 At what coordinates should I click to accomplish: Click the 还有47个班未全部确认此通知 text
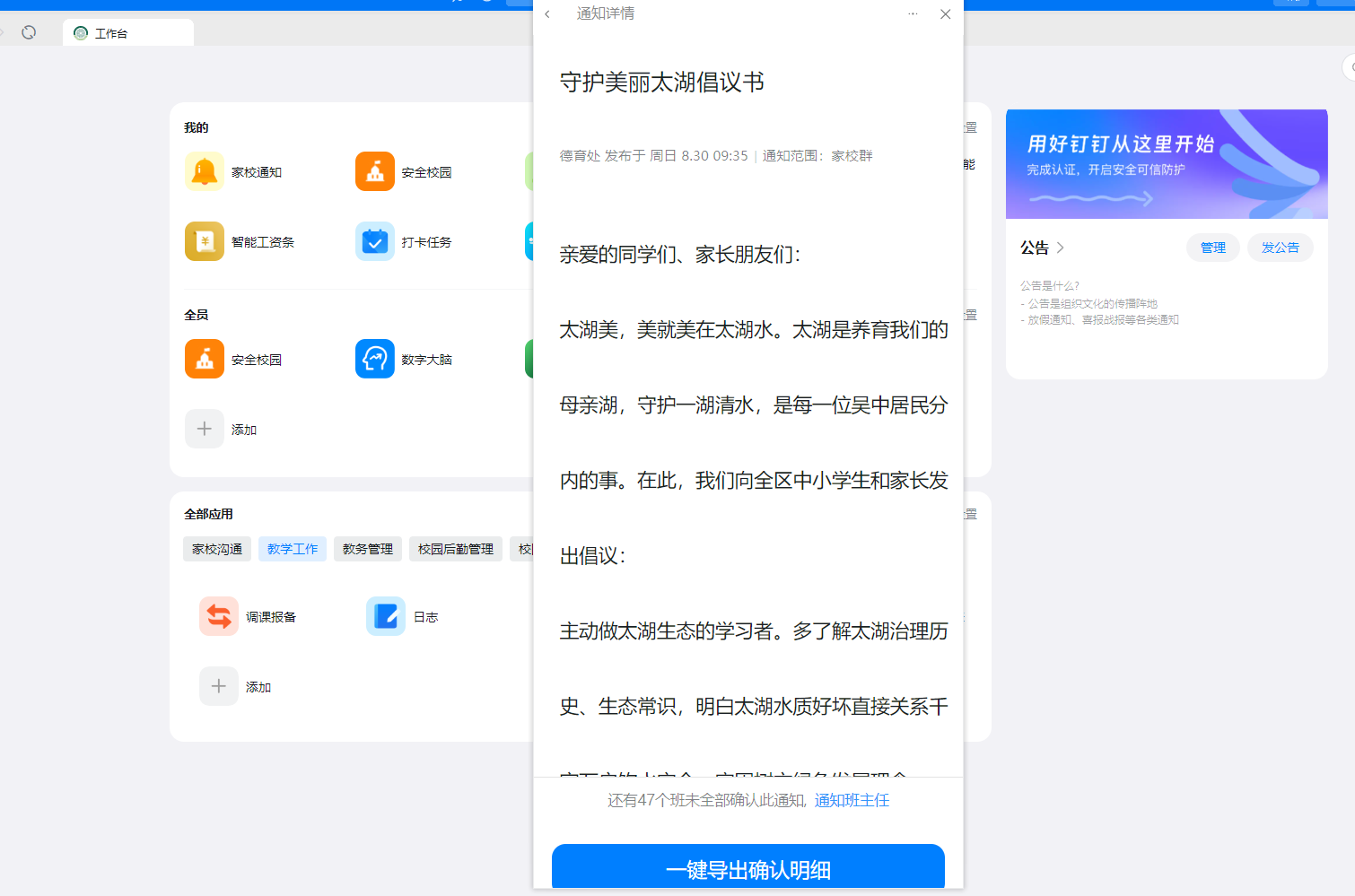706,800
